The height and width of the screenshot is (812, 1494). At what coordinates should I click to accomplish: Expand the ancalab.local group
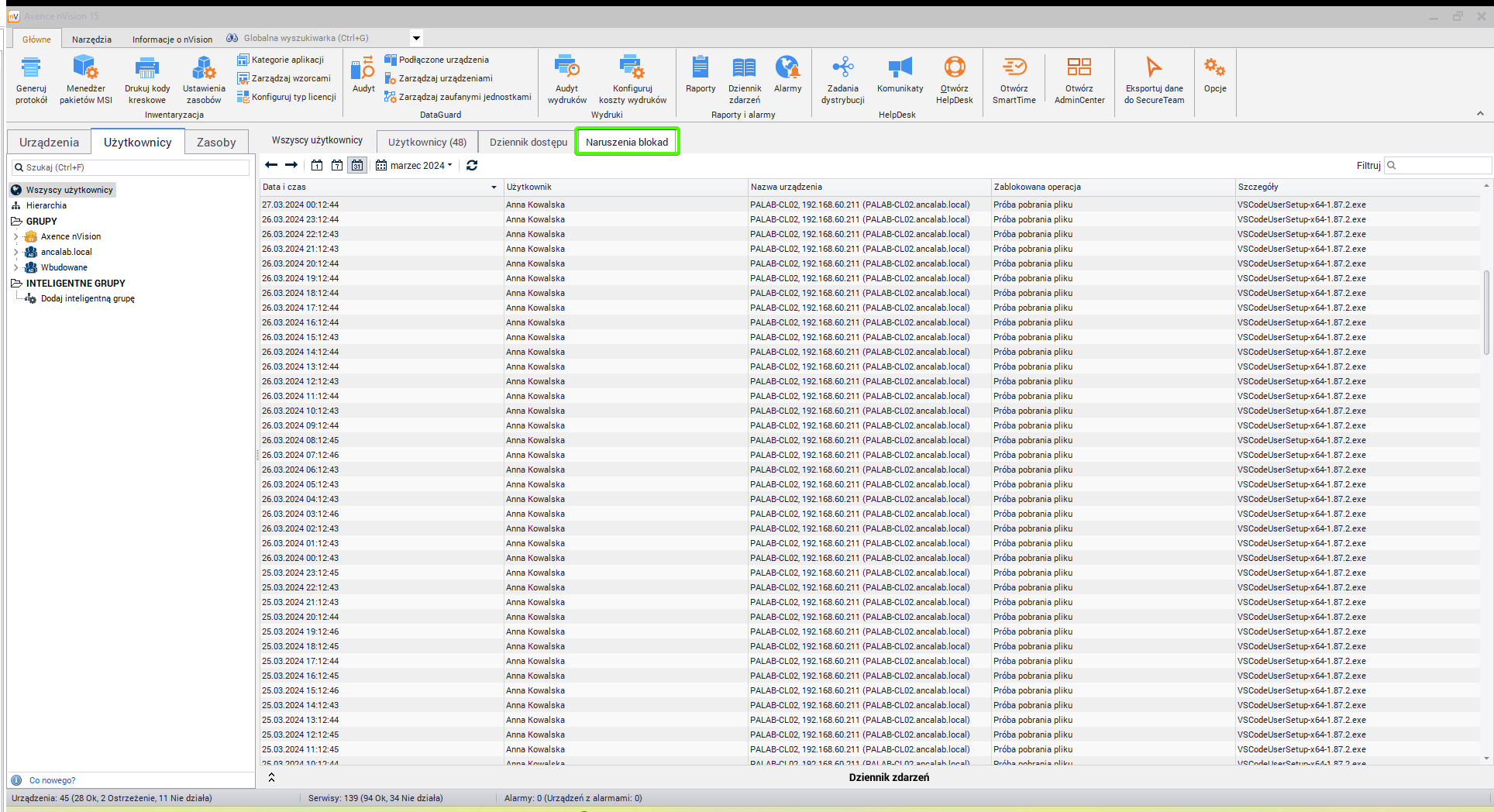click(15, 252)
